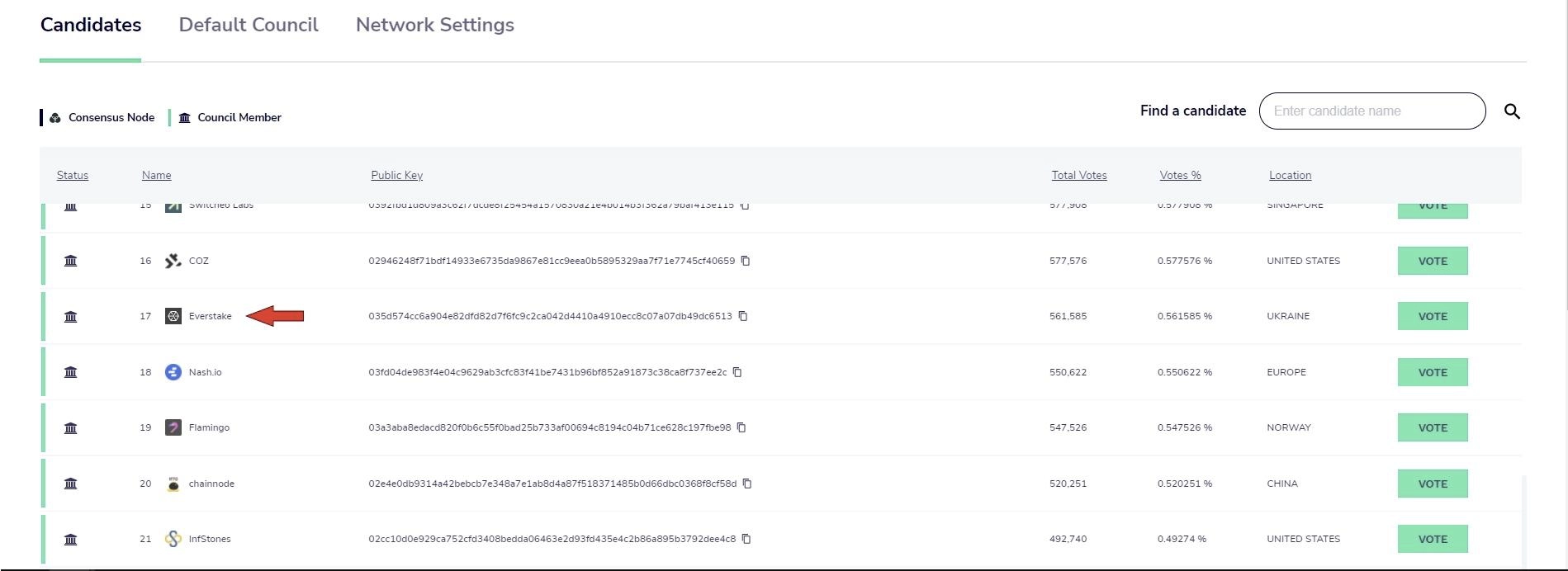
Task: Click the COZ logo icon
Action: pyautogui.click(x=173, y=261)
